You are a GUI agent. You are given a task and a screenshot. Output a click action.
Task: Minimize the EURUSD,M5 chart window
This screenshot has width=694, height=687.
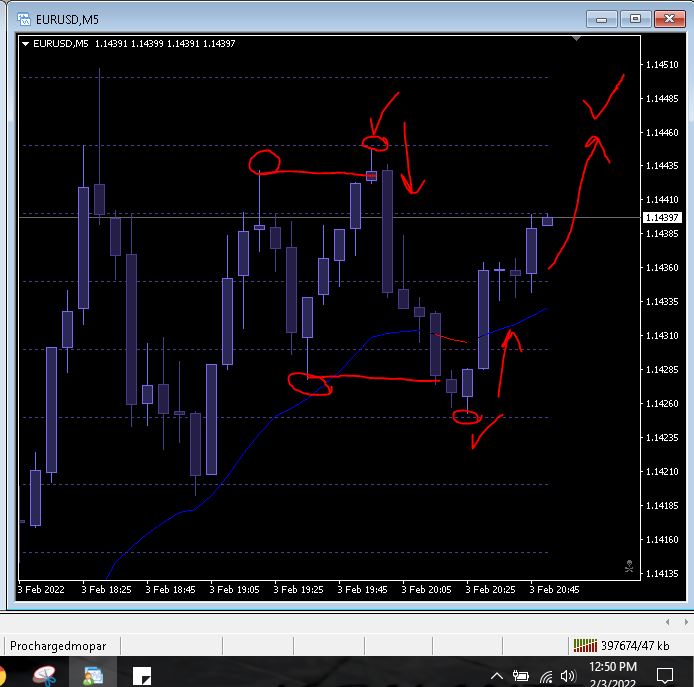[x=601, y=19]
